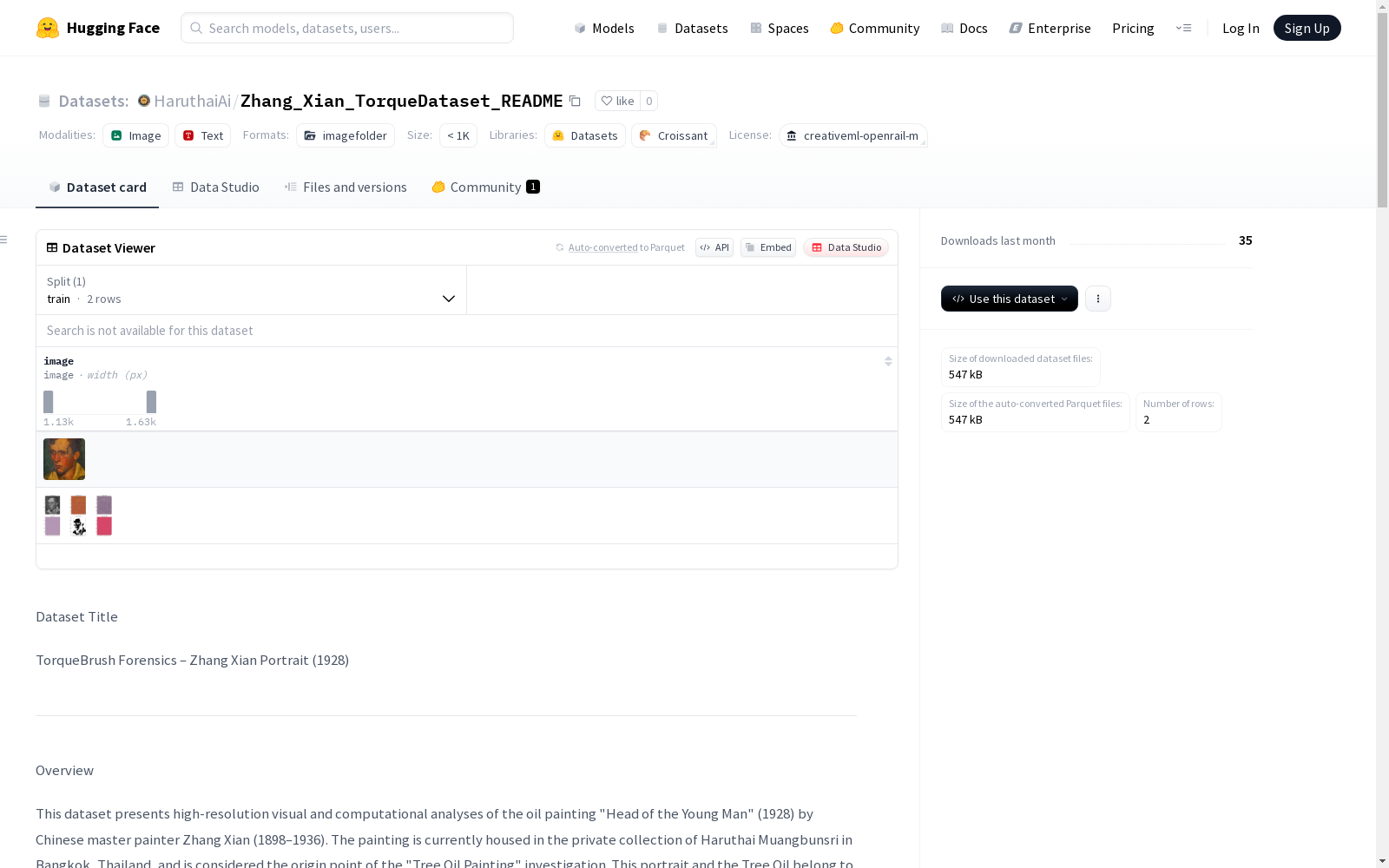Click the TorqueBrush Forensics title text
This screenshot has width=1389, height=868.
[192, 660]
